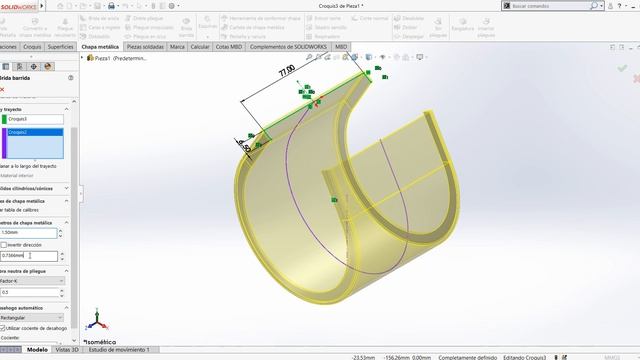Switch to the Piezas soldadas ribbon tab

point(145,47)
